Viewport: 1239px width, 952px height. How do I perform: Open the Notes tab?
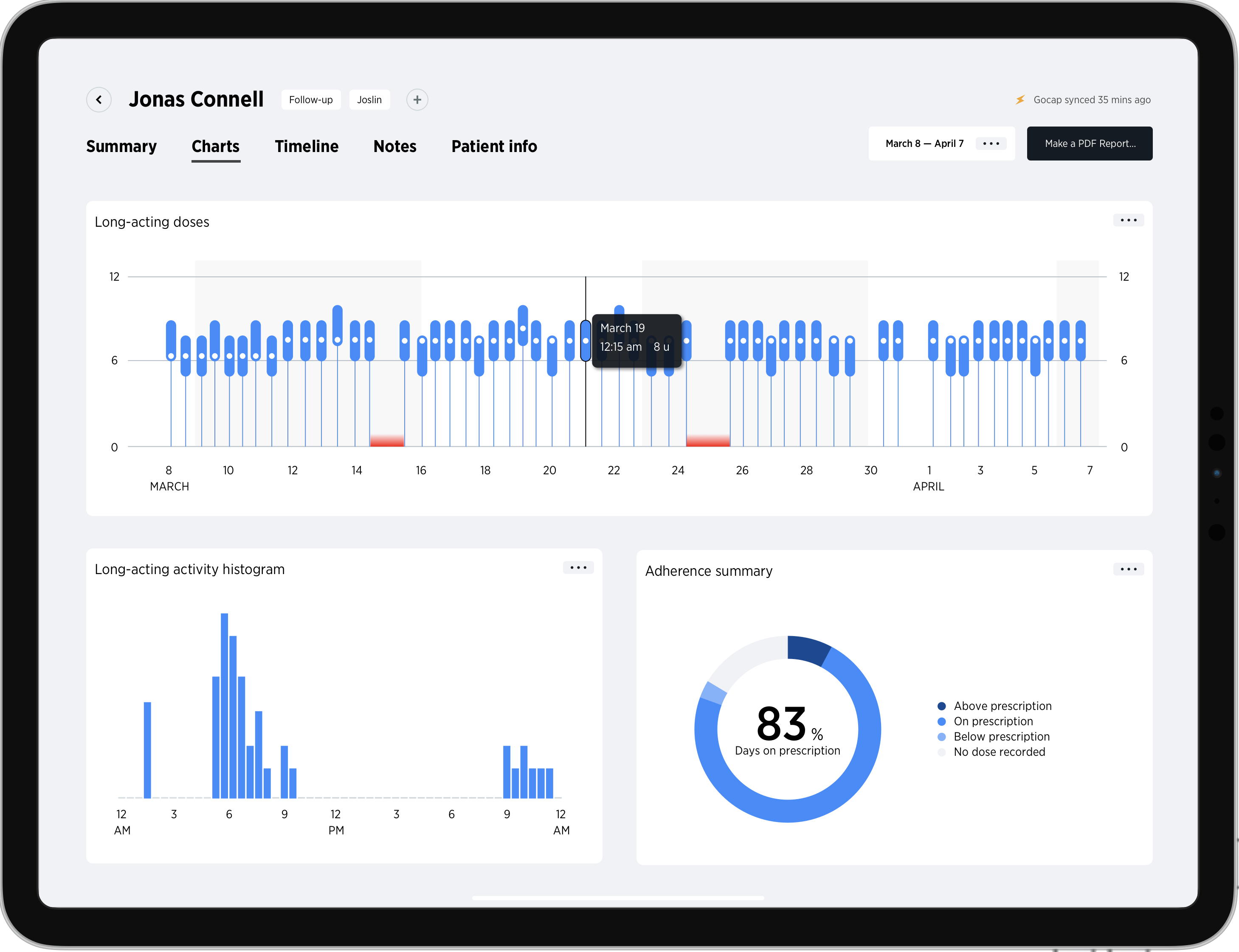tap(395, 147)
